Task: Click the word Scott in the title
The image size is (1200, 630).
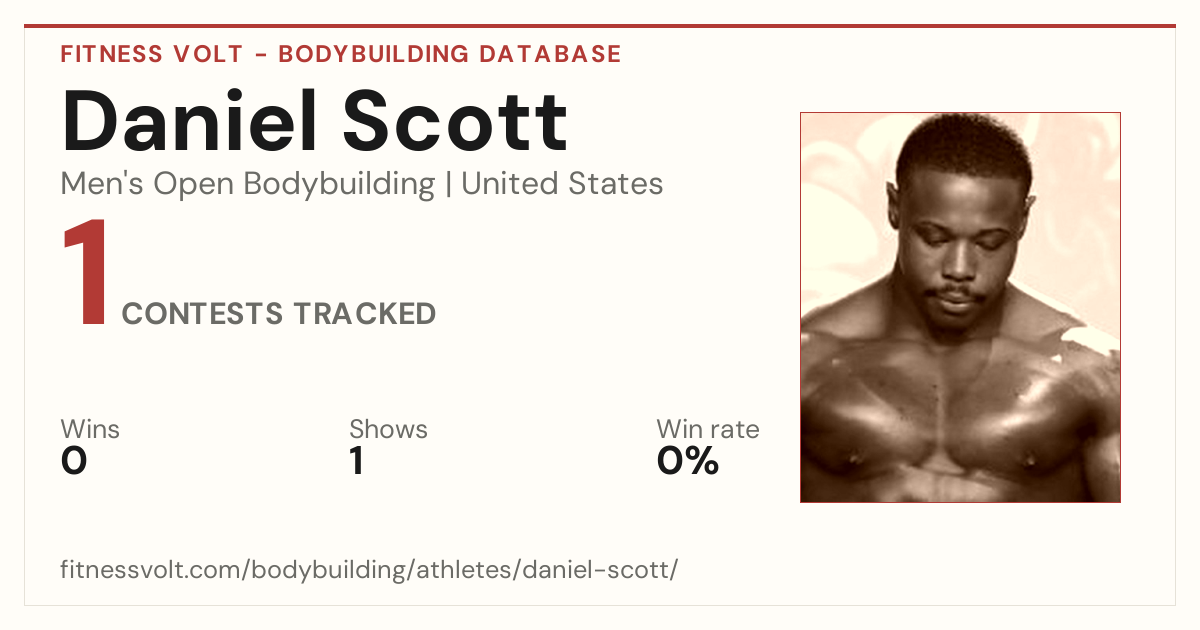Action: point(457,122)
